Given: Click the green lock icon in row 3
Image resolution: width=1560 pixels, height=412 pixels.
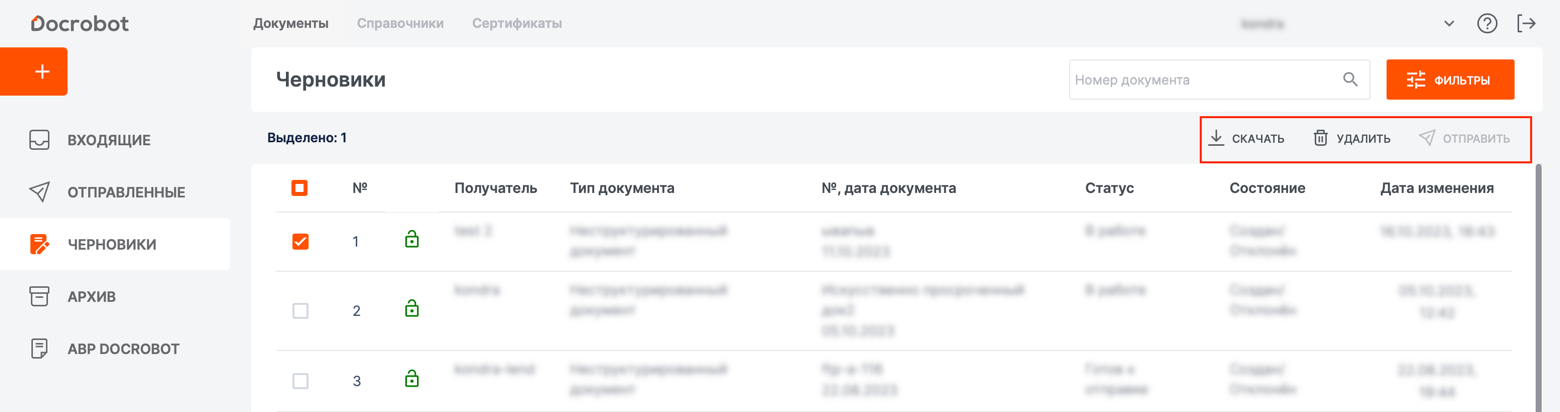Looking at the screenshot, I should 411,379.
